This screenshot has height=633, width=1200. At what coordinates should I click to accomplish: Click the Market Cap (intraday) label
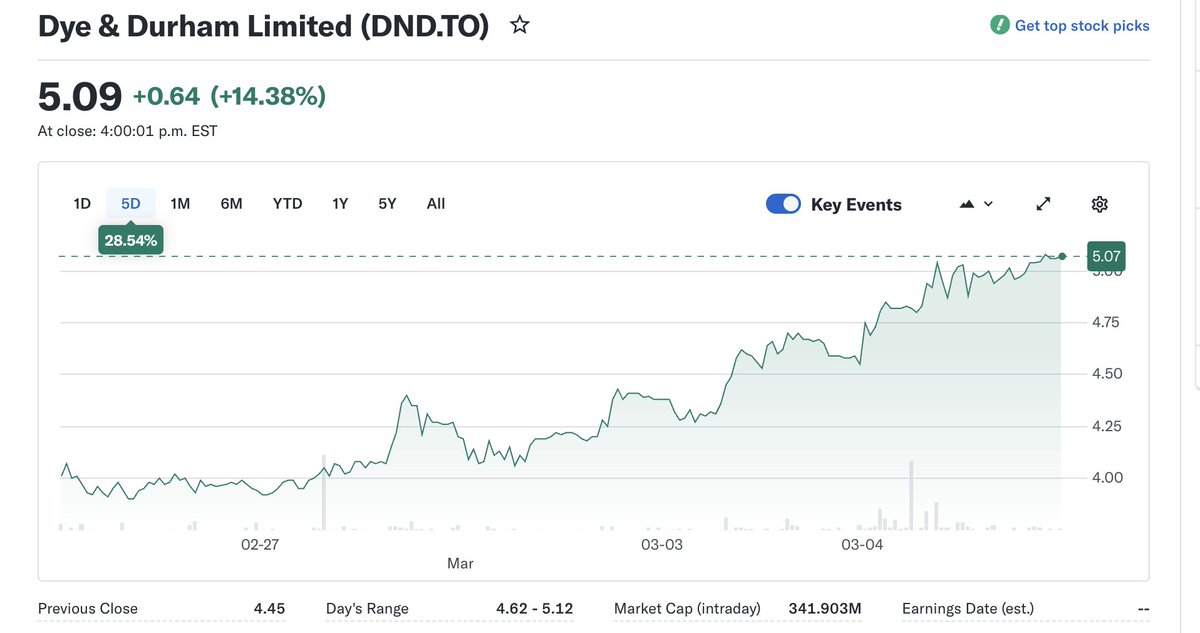(x=687, y=608)
